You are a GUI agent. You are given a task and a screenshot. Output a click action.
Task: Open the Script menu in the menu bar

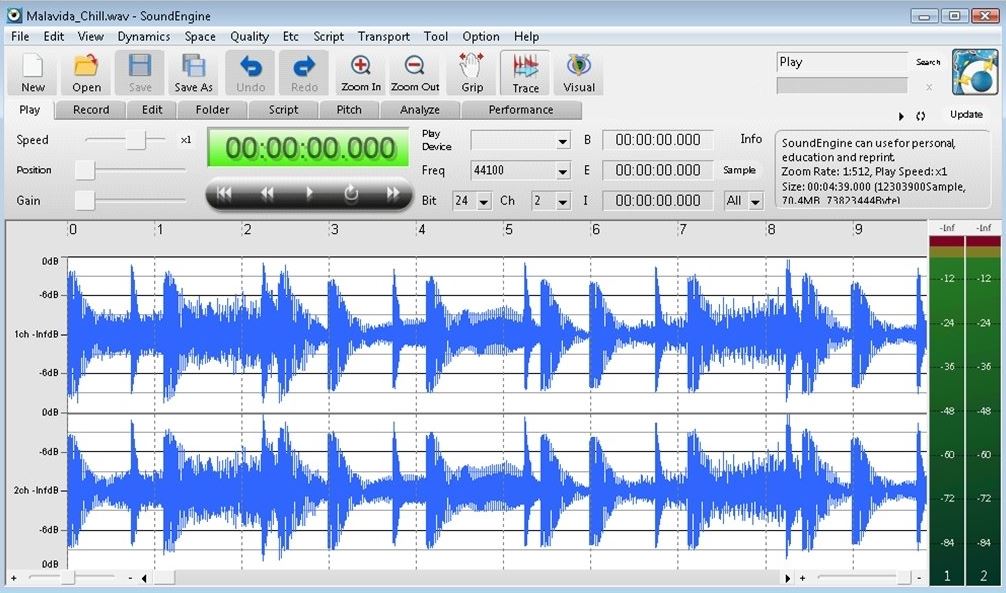[x=328, y=37]
